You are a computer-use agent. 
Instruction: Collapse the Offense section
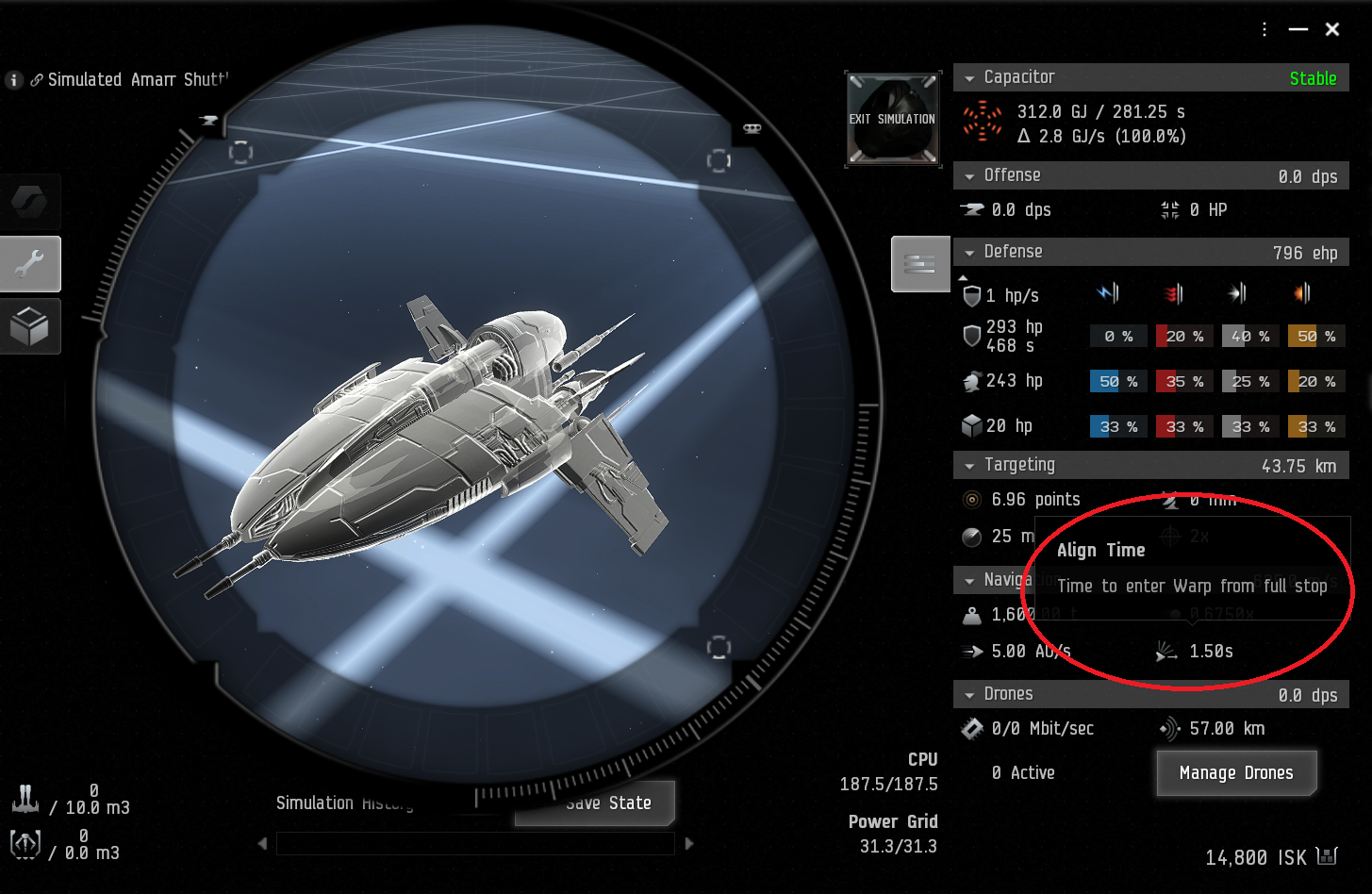[x=969, y=176]
